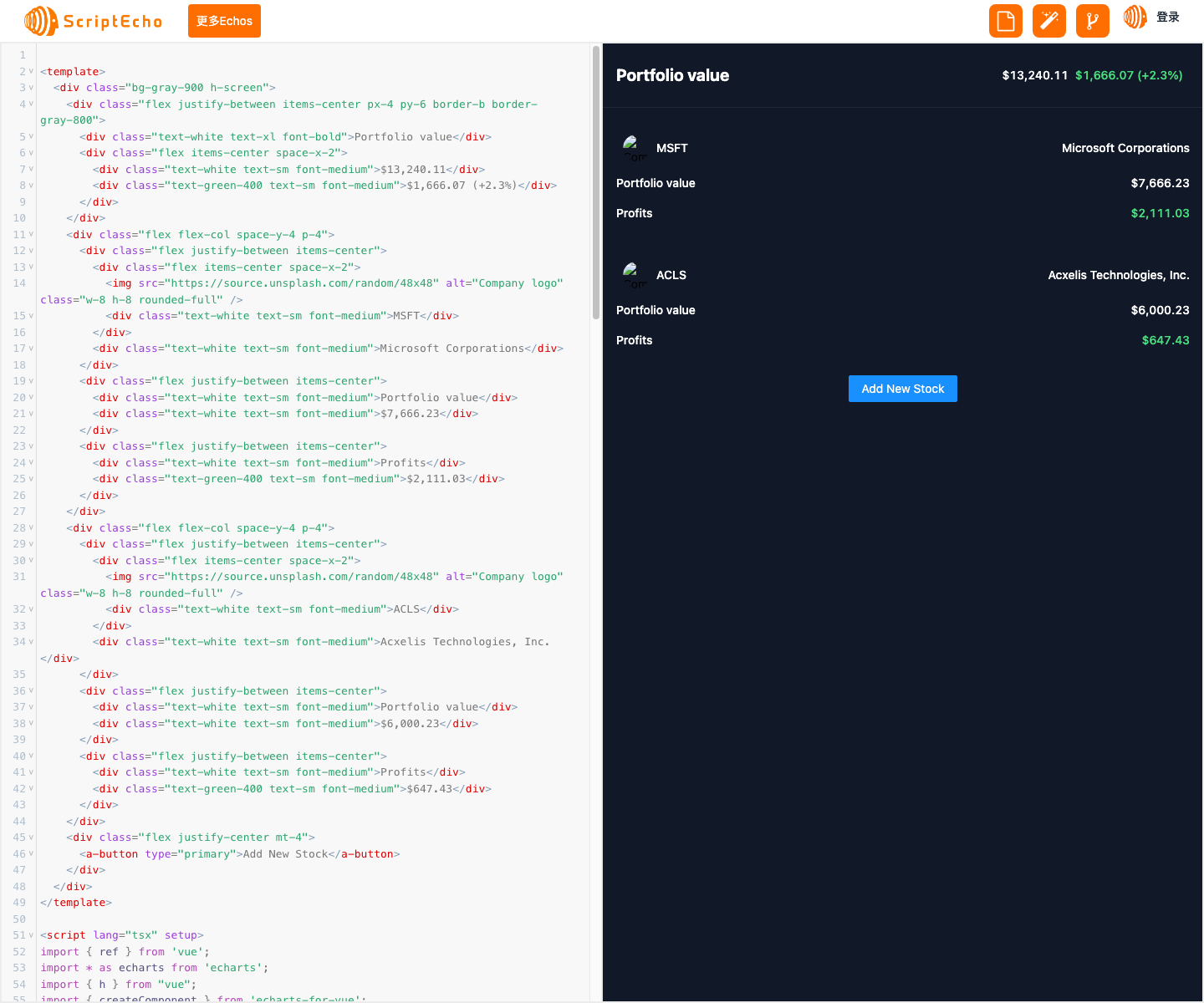1204x1003 pixels.
Task: Click the magic wand icon button
Action: [x=1049, y=21]
